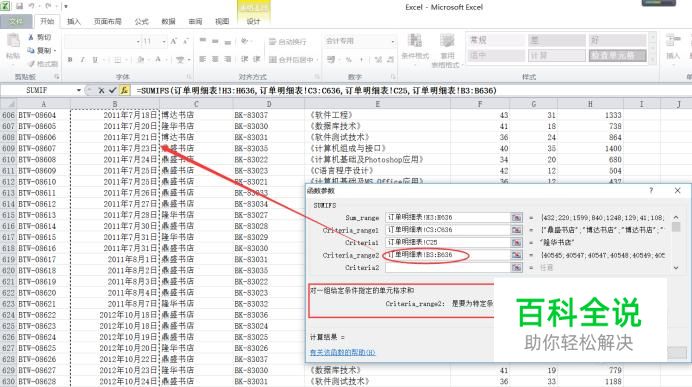This screenshot has width=692, height=387.
Task: Click the Percent Style icon
Action: pos(349,59)
